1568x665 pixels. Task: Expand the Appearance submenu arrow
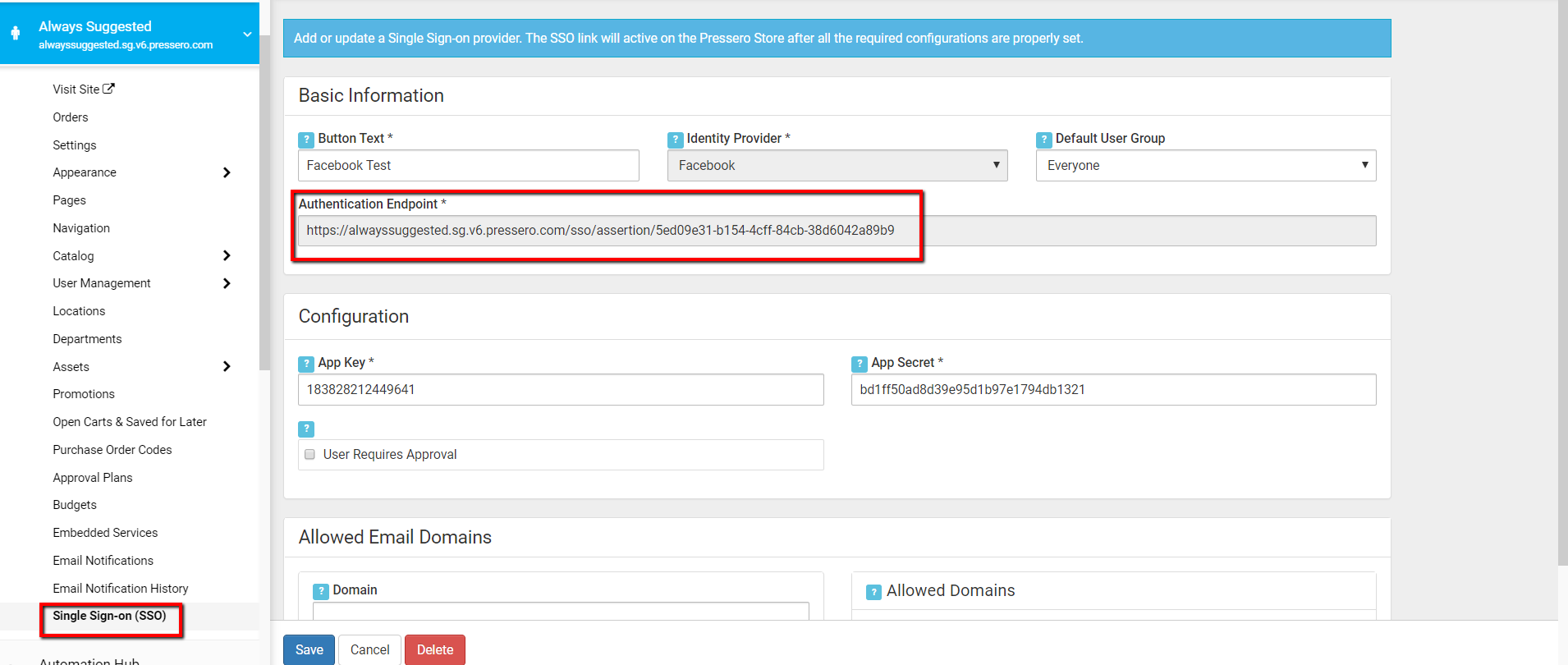coord(227,172)
